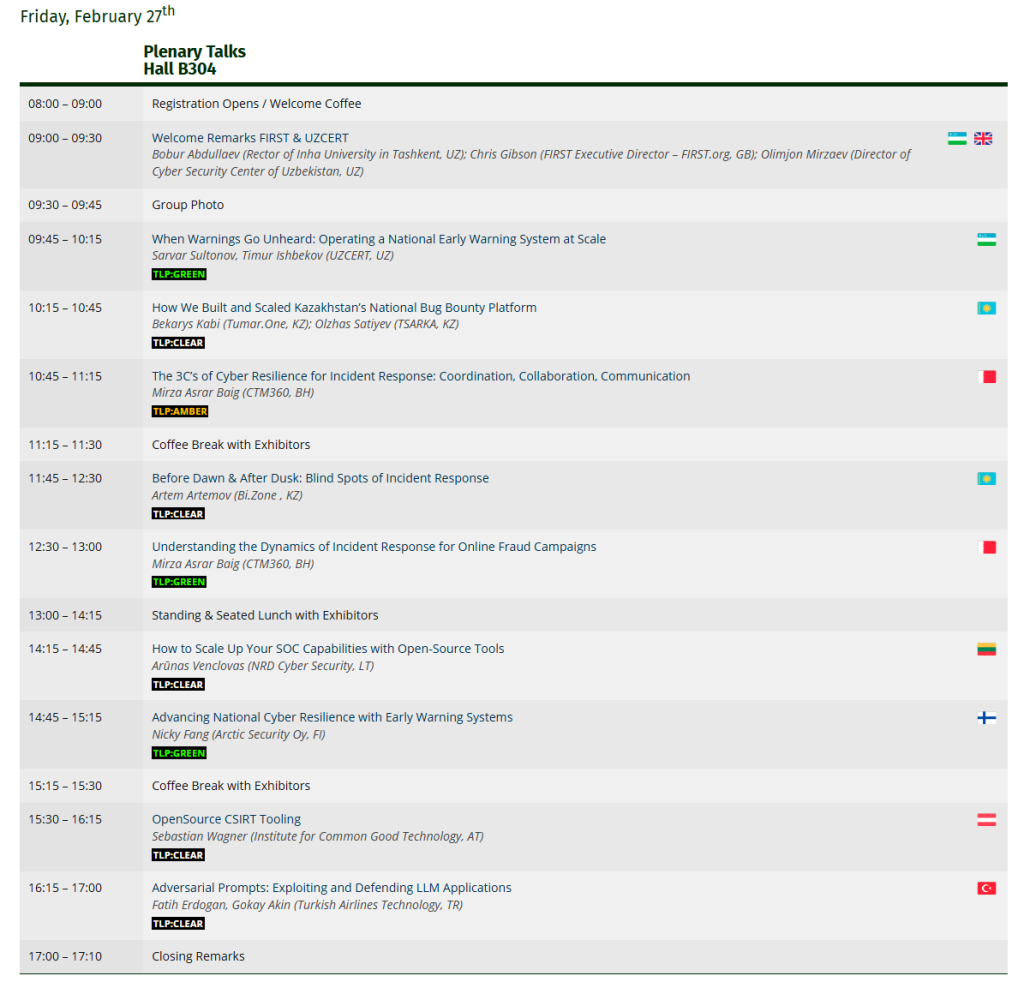Open the 'When Warnings Go Unheard' talk

(x=378, y=239)
